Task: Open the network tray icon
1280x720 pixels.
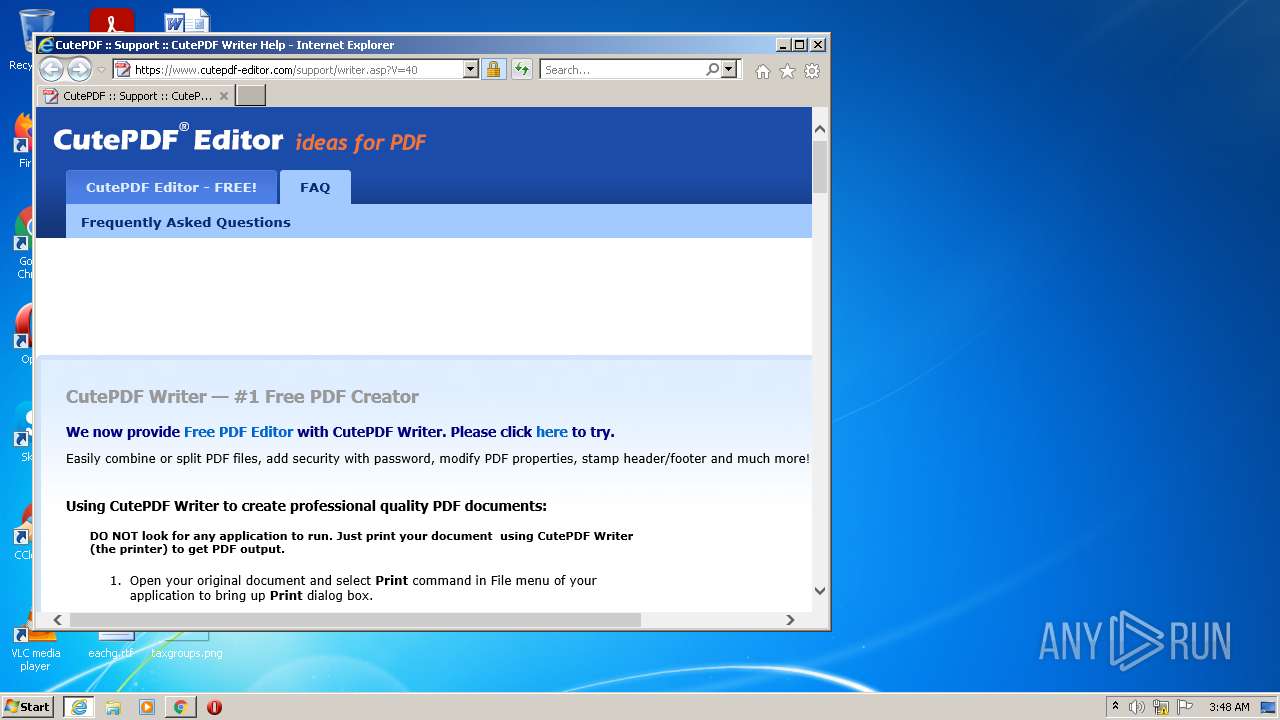Action: tap(1161, 707)
